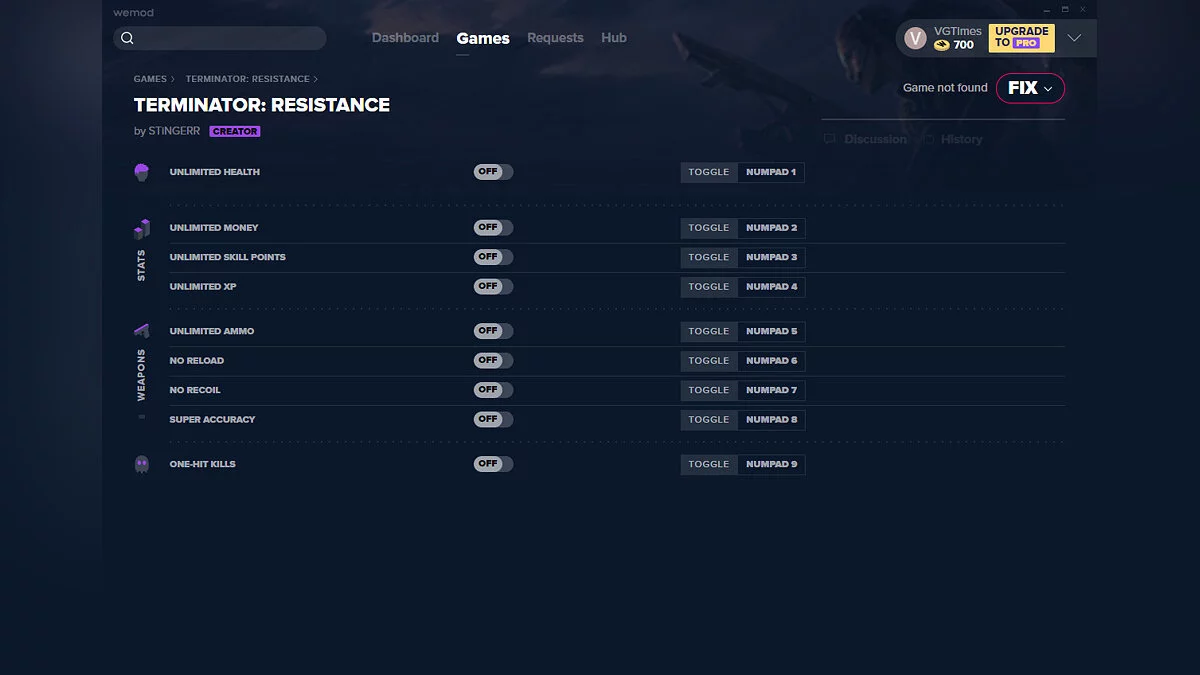Click the One-Hit Kills ghost icon
1200x675 pixels.
pos(142,463)
